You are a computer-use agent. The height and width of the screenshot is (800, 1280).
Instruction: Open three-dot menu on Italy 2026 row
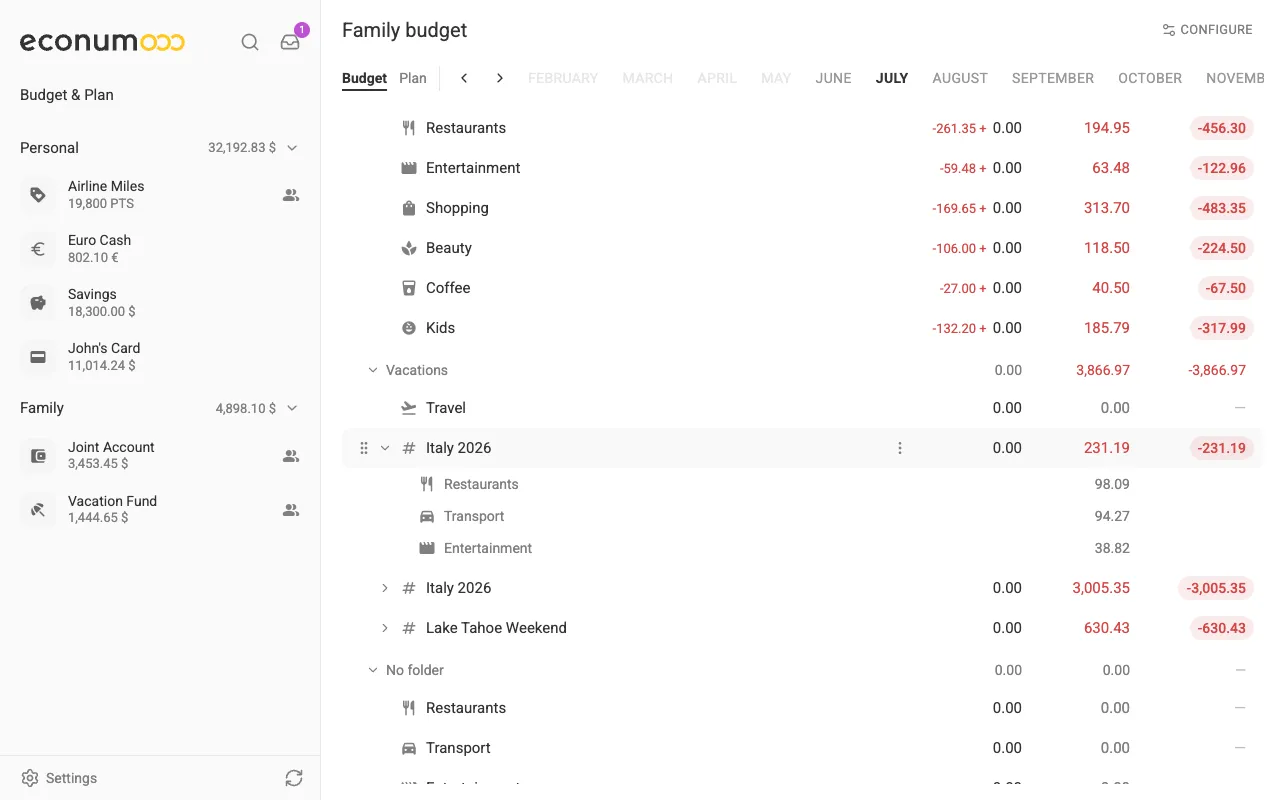900,448
